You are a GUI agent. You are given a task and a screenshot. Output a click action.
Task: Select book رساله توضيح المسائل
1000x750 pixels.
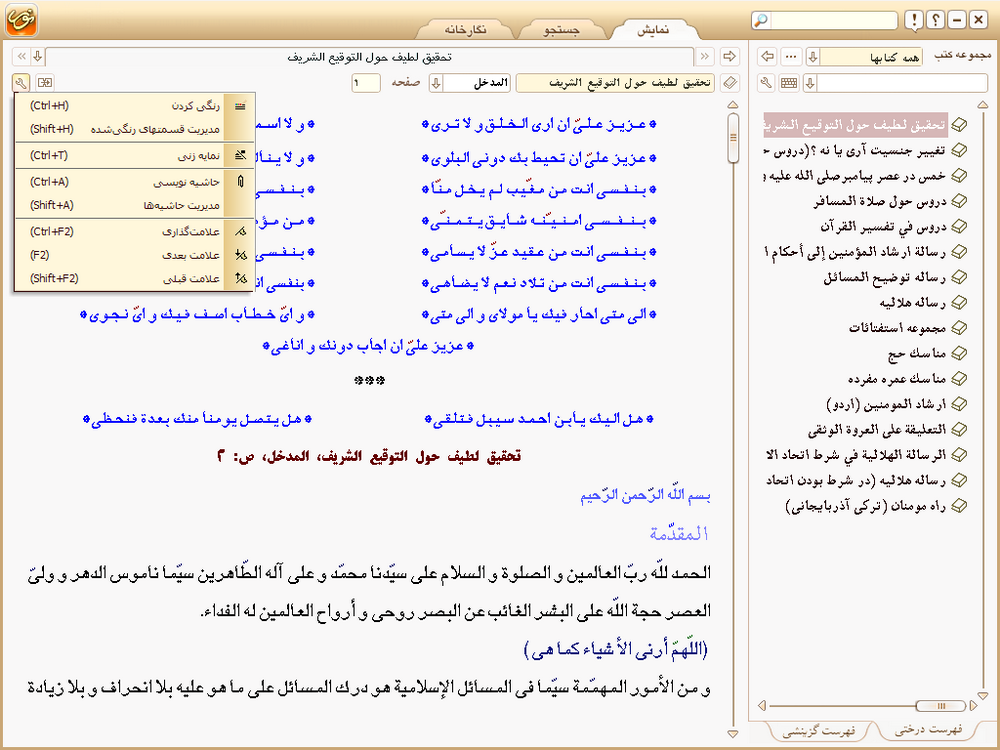click(885, 277)
